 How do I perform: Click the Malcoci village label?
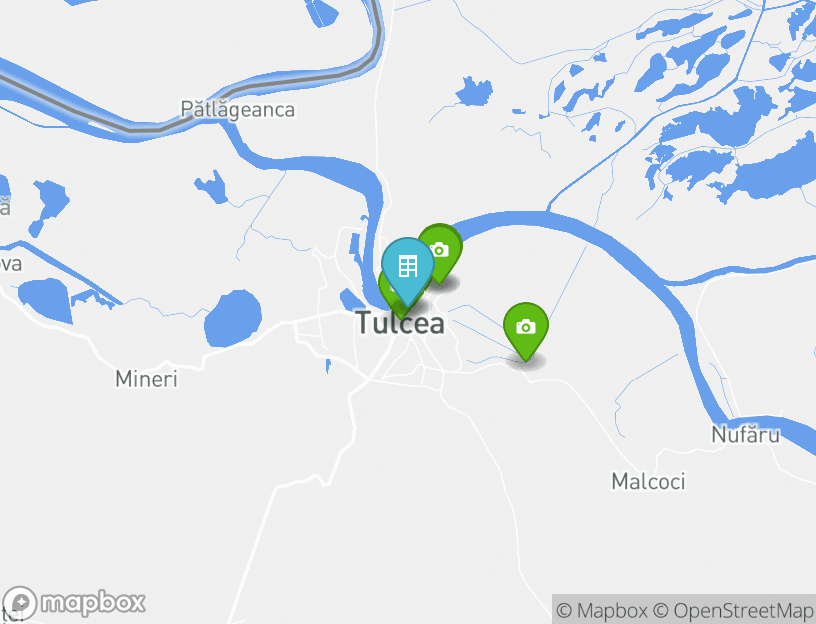pyautogui.click(x=648, y=481)
